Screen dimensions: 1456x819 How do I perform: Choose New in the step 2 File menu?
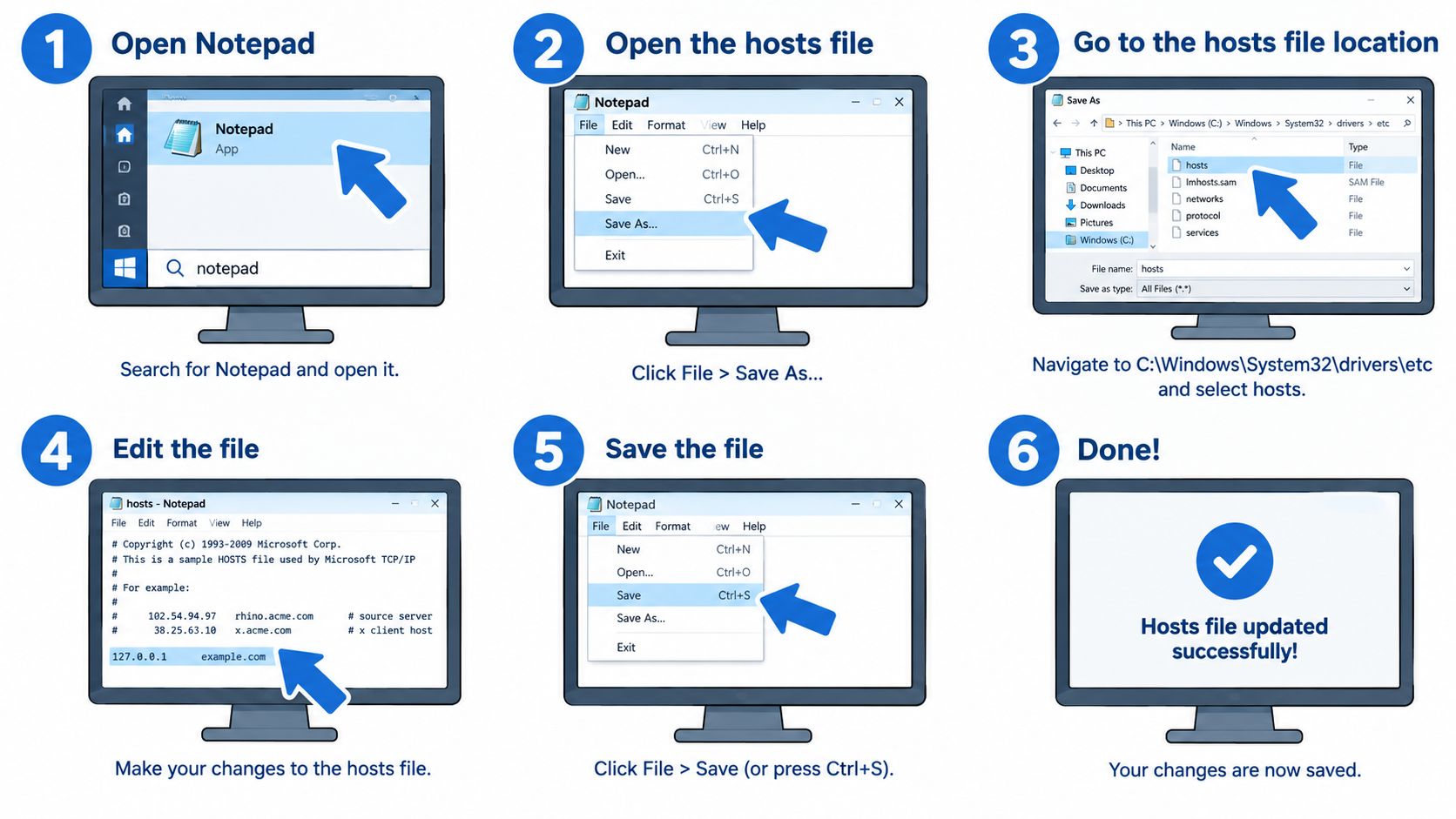tap(663, 150)
